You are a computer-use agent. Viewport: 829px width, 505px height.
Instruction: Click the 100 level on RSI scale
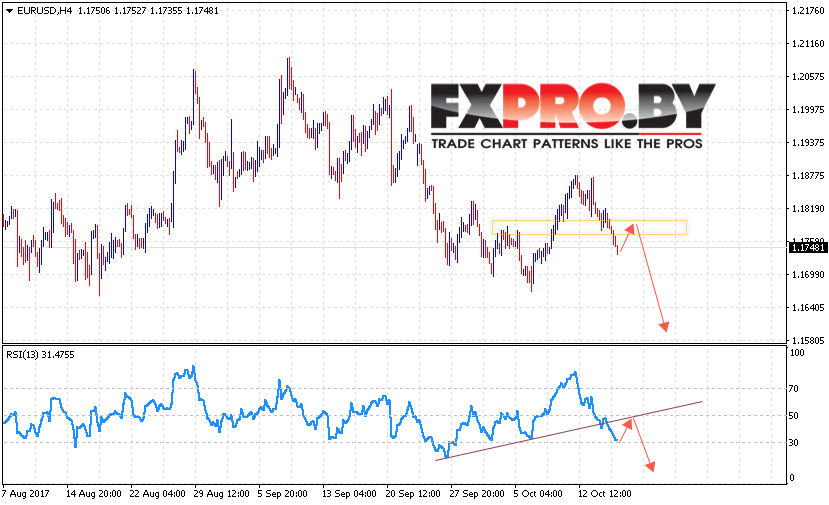[x=797, y=353]
